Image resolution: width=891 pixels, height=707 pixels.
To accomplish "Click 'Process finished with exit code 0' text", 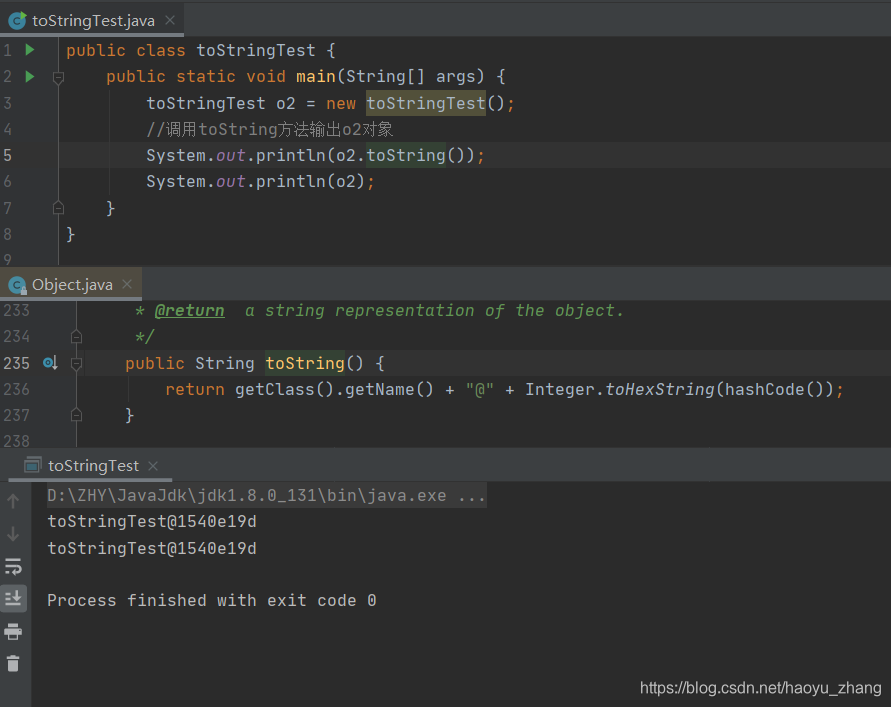I will tap(211, 601).
